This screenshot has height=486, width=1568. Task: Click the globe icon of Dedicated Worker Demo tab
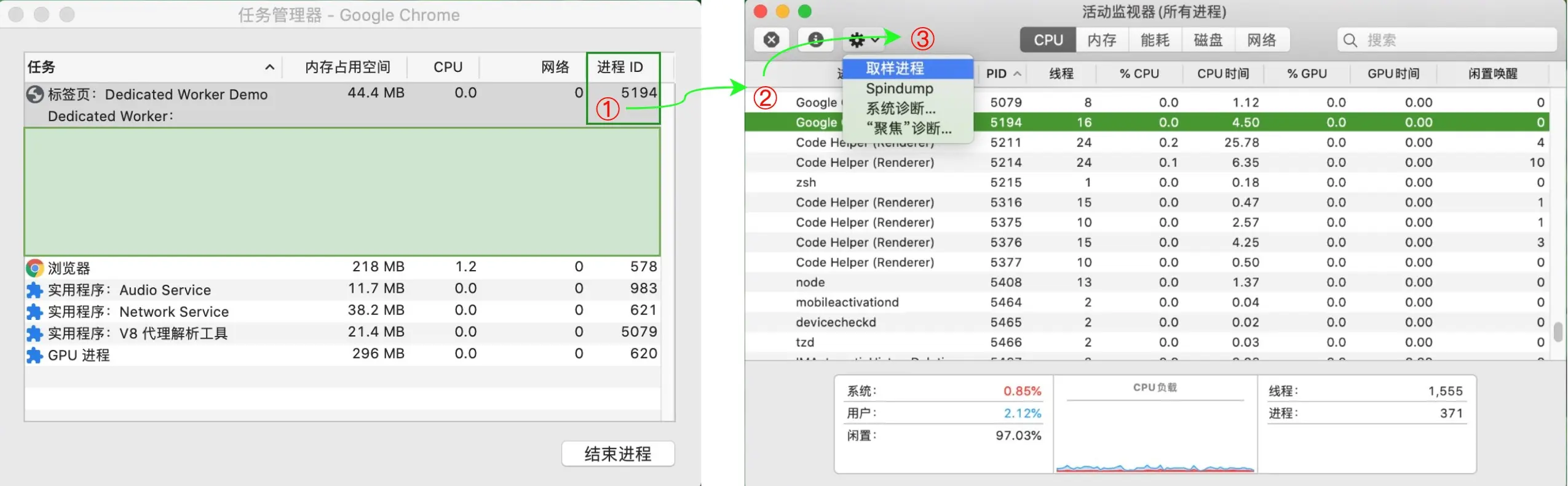(x=34, y=94)
